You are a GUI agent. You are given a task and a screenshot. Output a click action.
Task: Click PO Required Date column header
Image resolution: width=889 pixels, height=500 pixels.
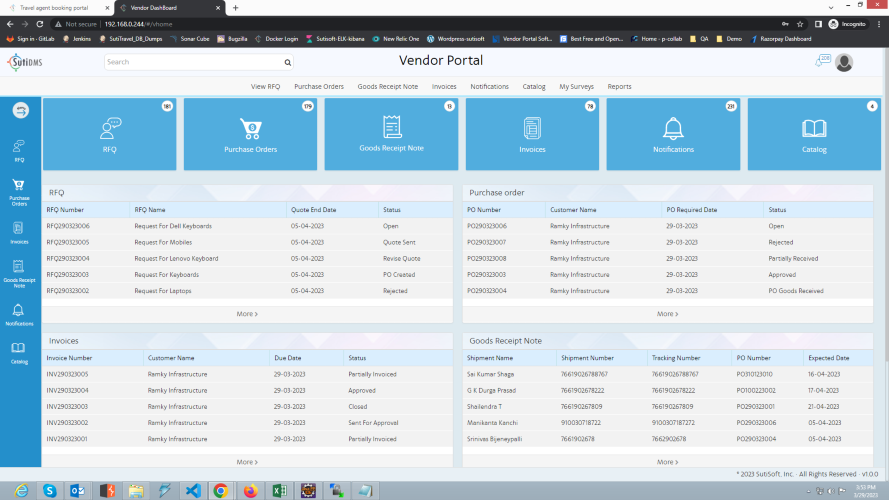pos(692,210)
